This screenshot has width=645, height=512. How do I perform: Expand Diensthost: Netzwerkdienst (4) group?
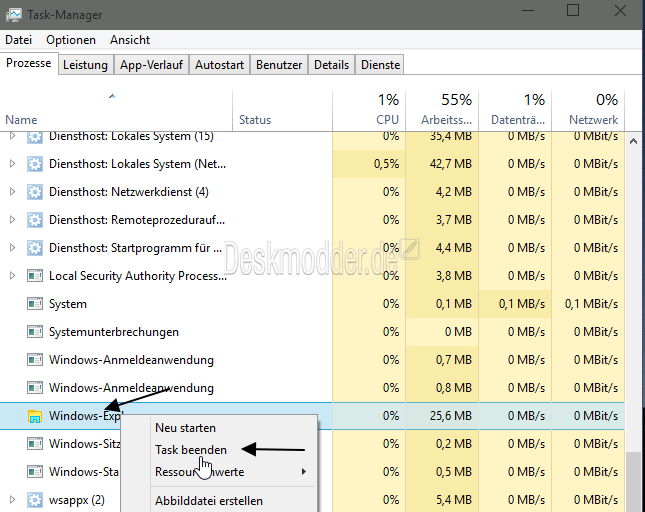(x=12, y=192)
